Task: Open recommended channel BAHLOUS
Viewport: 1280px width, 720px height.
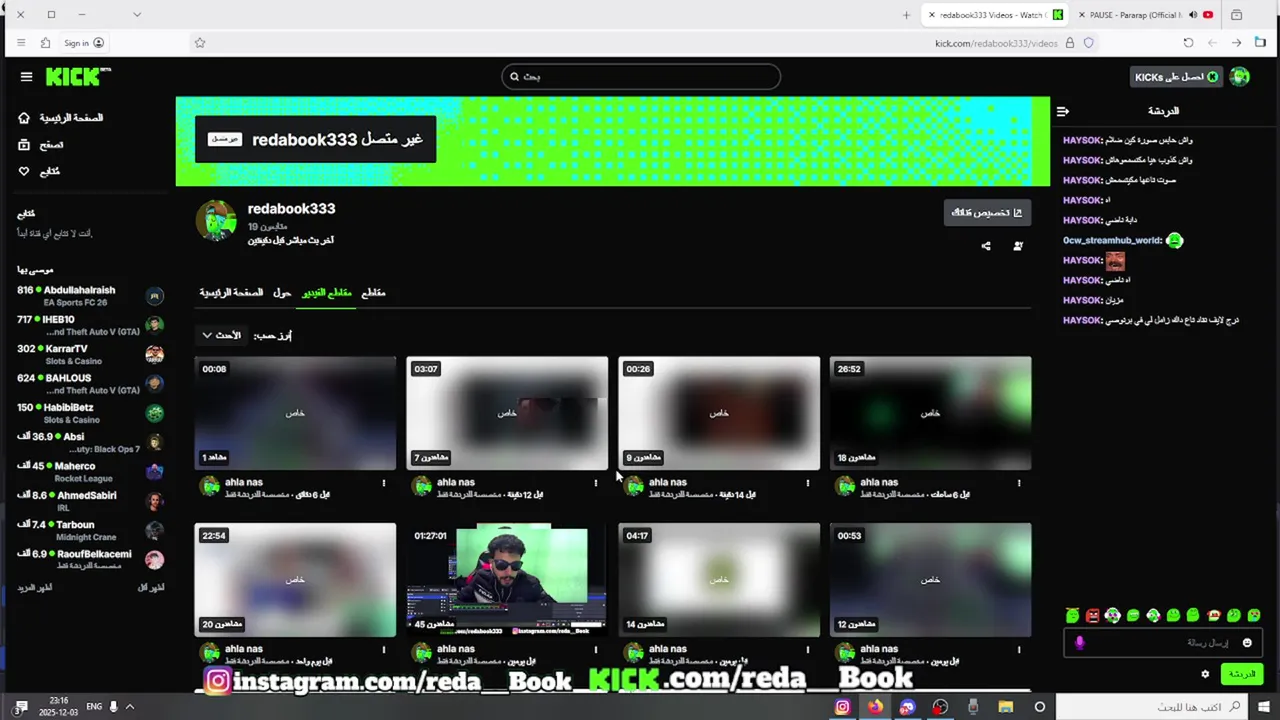Action: pos(90,384)
